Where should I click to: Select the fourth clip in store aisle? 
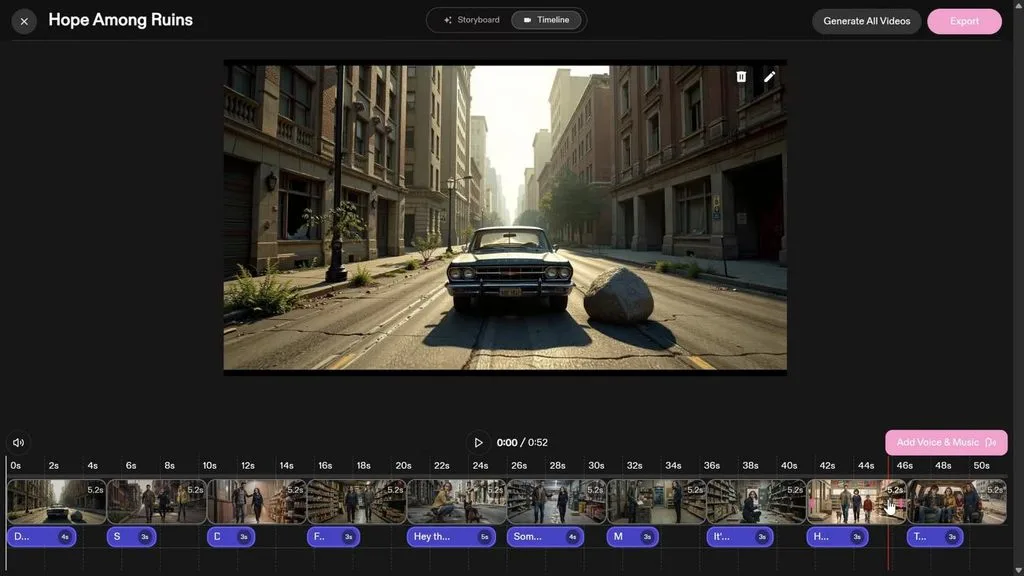click(x=356, y=502)
